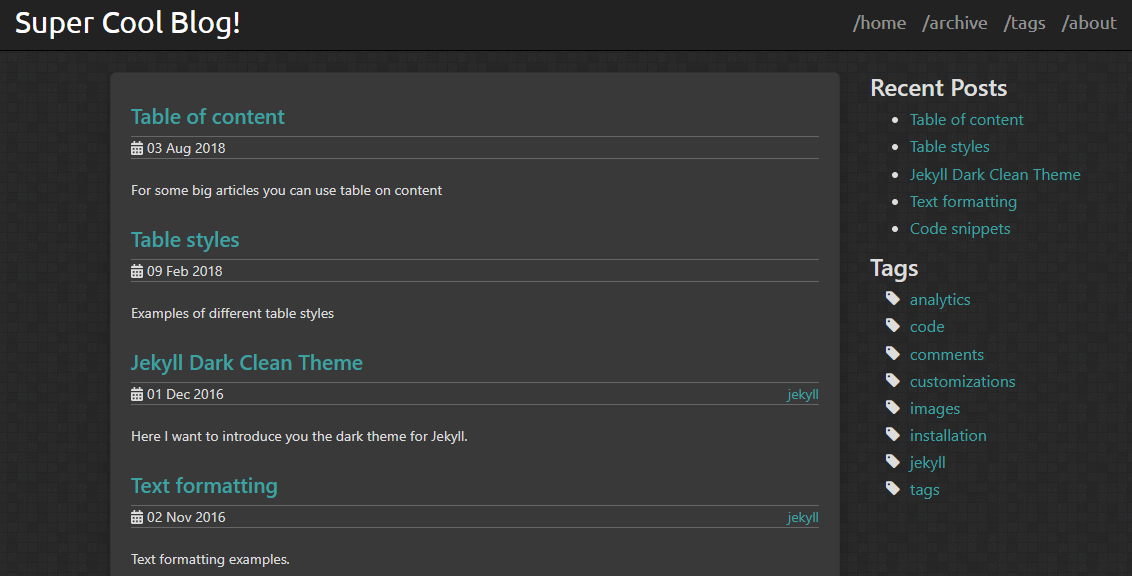Click the "tags" entry in Tags sidebar

[924, 490]
